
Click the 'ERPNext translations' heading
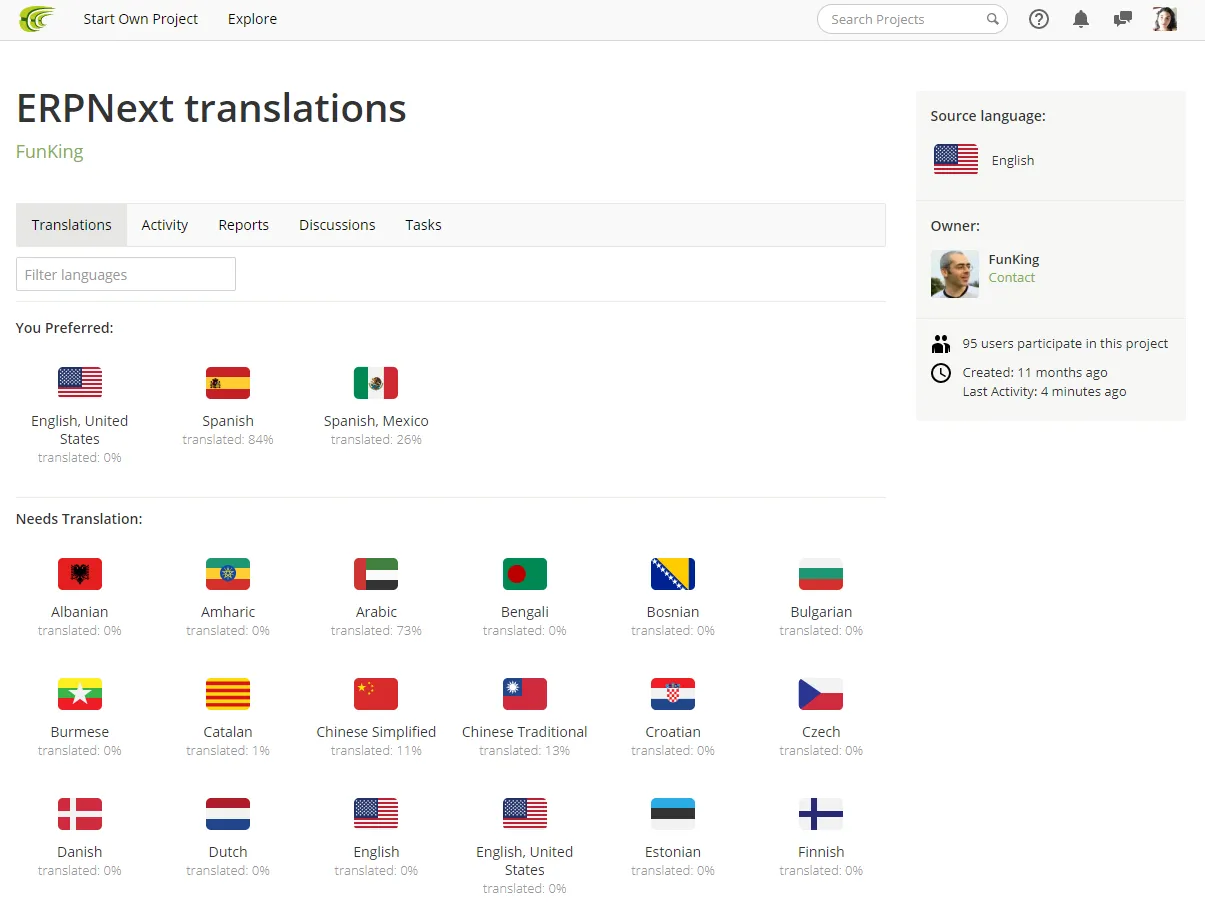click(211, 108)
